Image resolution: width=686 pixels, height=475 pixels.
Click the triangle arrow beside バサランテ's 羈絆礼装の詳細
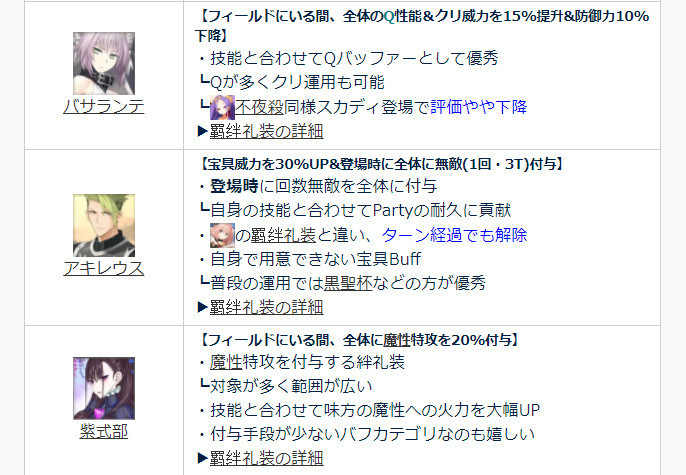(x=203, y=131)
